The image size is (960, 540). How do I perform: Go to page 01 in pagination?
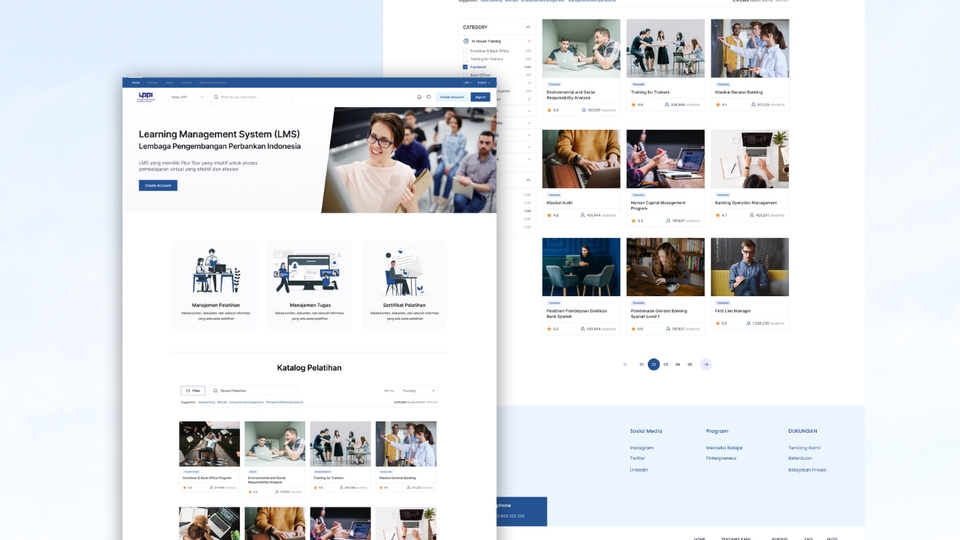point(642,364)
